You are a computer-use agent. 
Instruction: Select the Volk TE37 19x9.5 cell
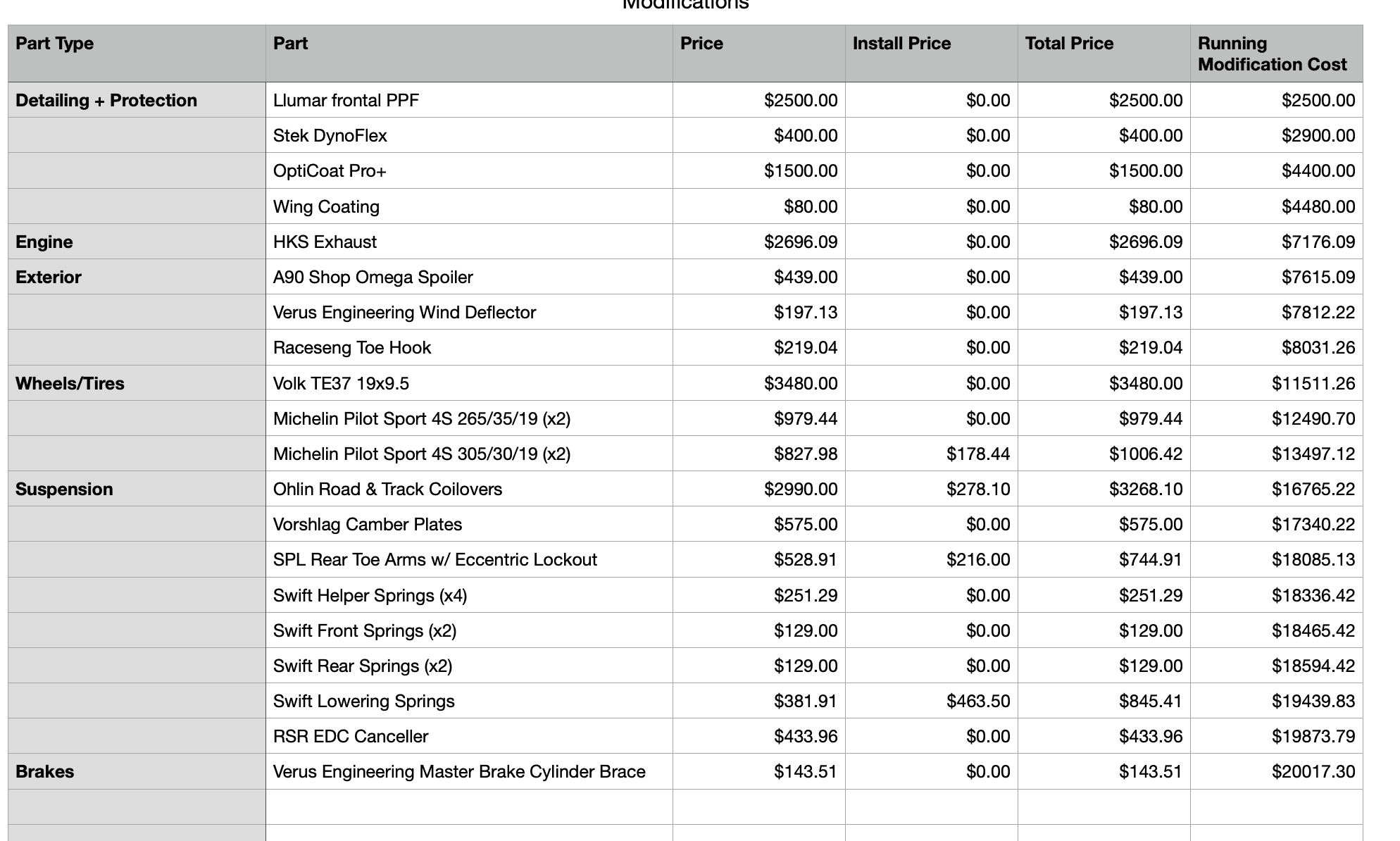pyautogui.click(x=469, y=383)
